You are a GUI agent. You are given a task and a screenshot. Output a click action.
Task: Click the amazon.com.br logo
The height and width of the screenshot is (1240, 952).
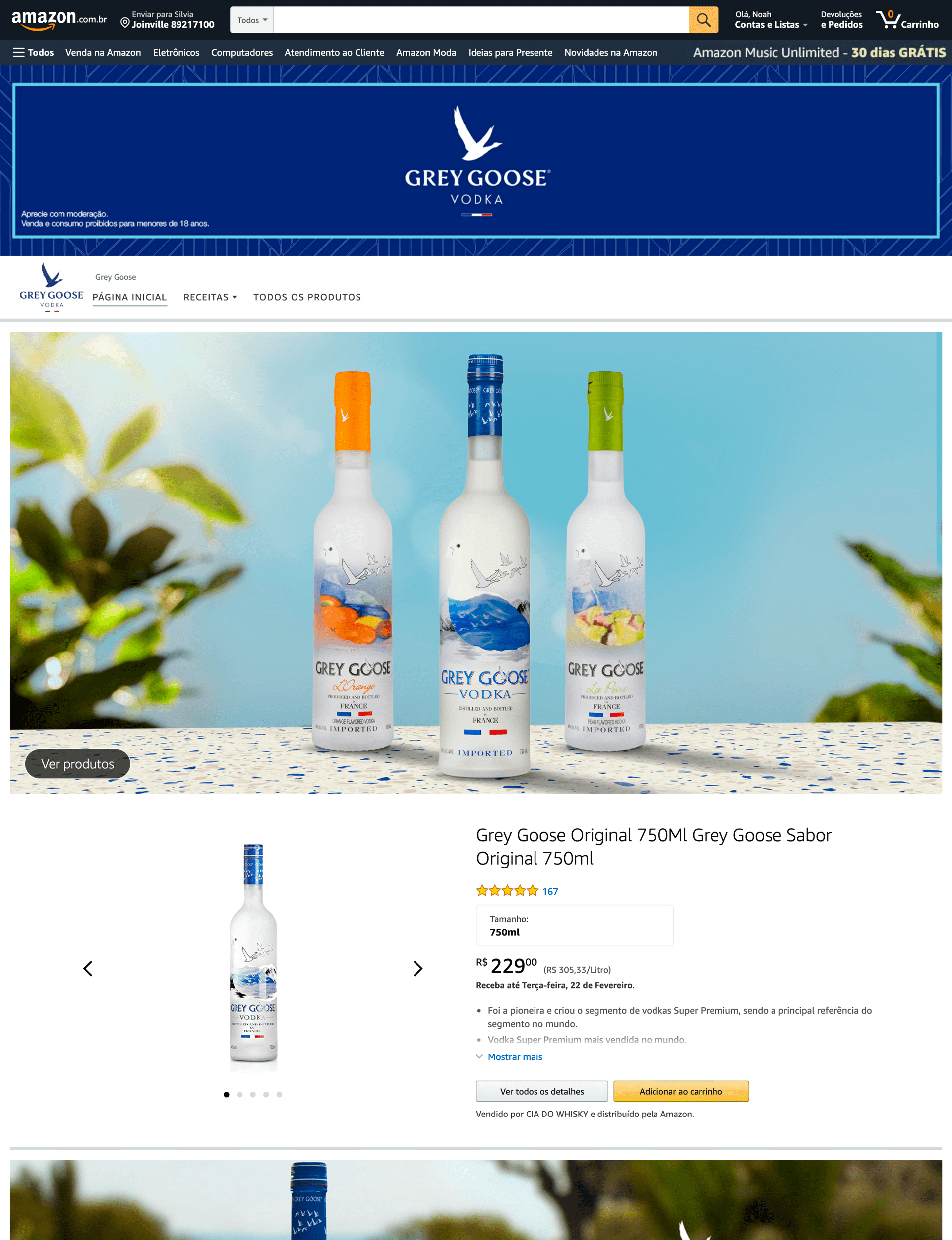point(59,20)
